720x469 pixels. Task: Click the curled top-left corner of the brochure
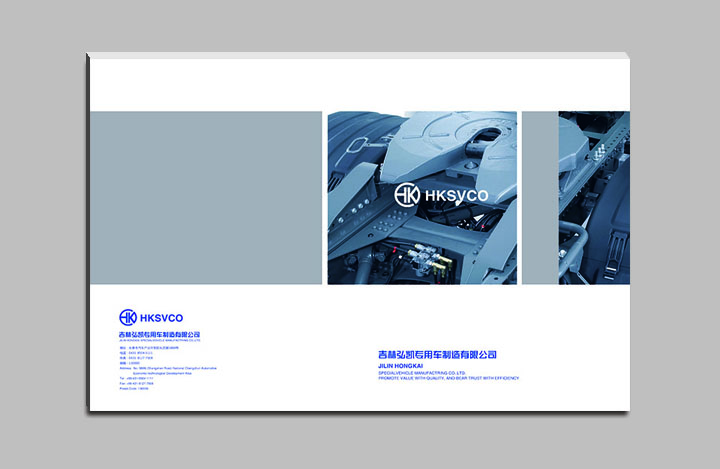click(x=91, y=57)
